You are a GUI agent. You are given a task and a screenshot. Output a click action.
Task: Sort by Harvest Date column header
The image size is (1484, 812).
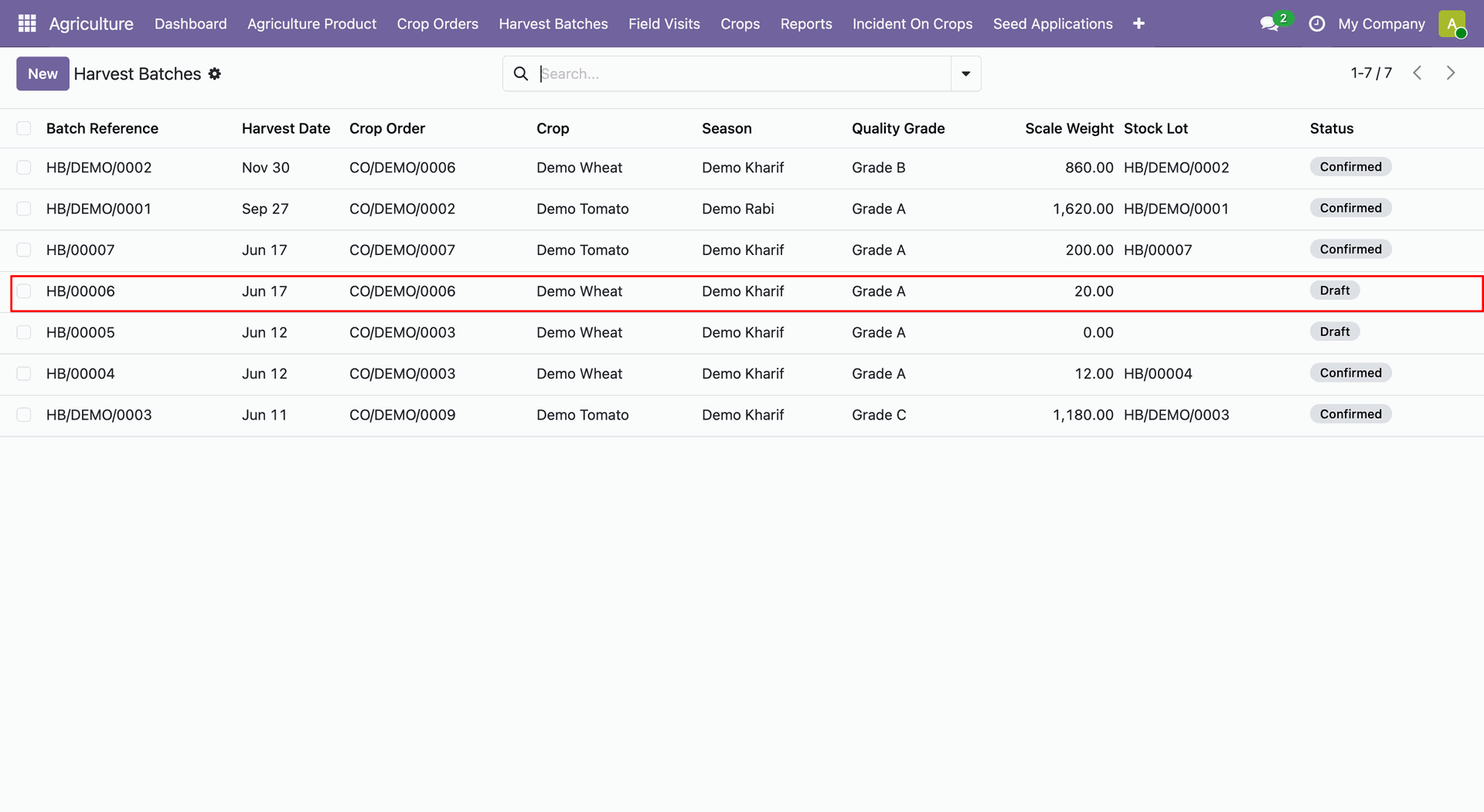coord(286,128)
